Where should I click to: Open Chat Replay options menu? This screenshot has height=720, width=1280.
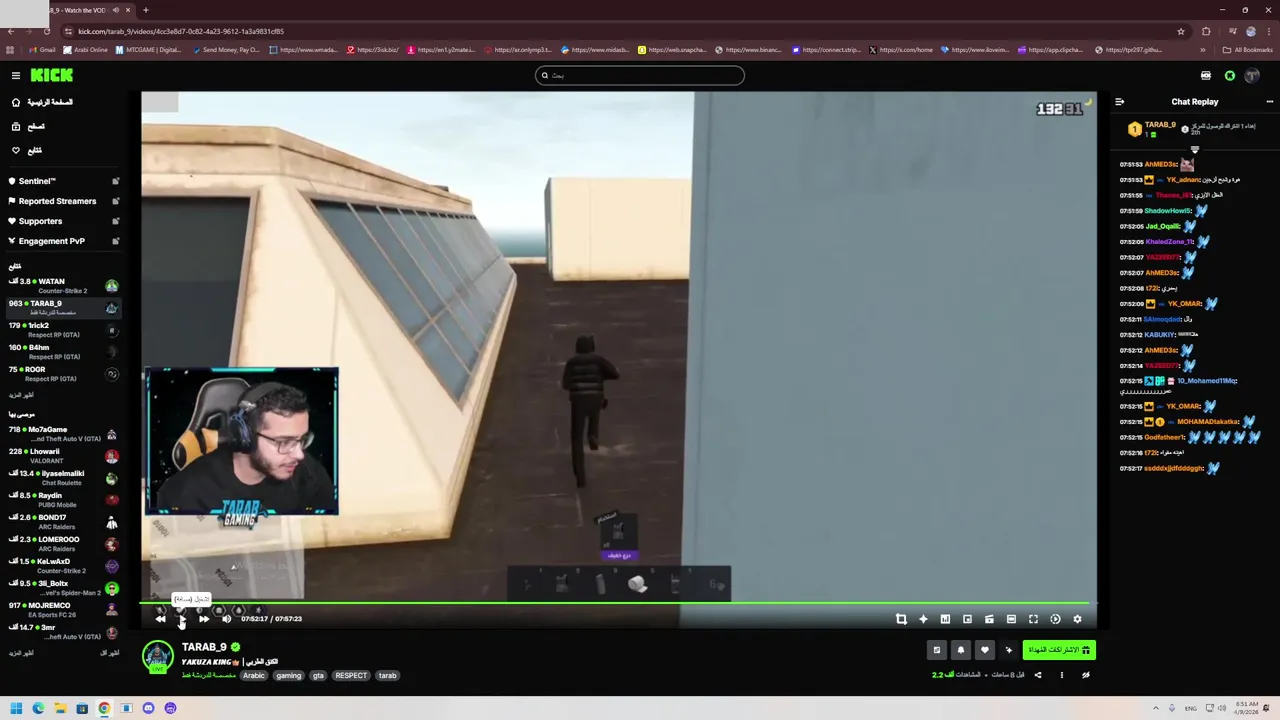[1270, 102]
